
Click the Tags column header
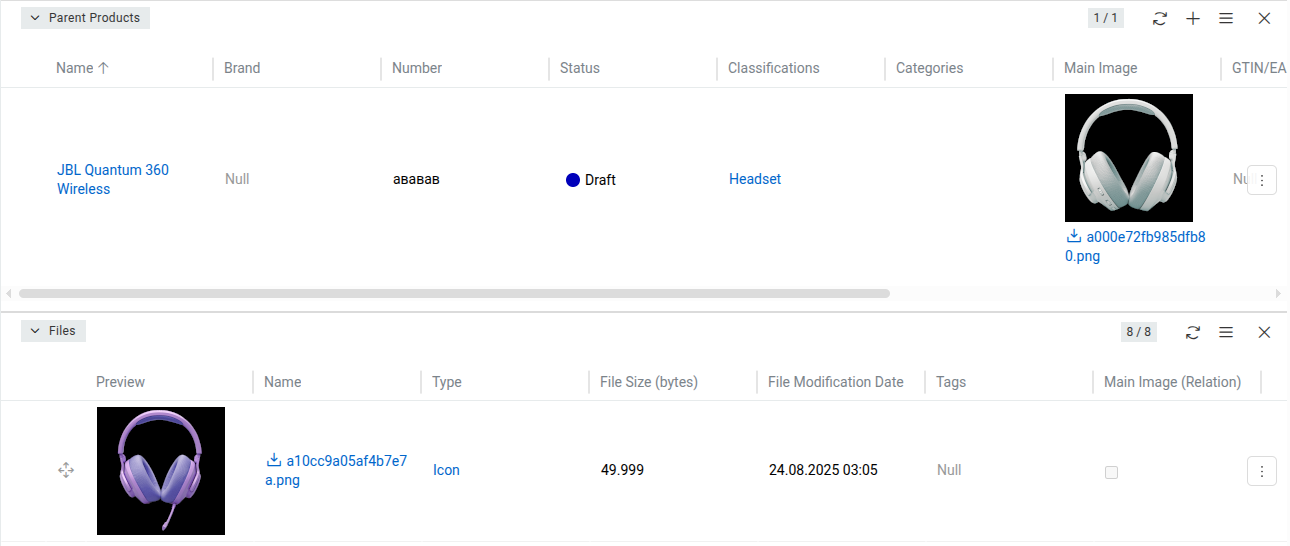pos(951,382)
